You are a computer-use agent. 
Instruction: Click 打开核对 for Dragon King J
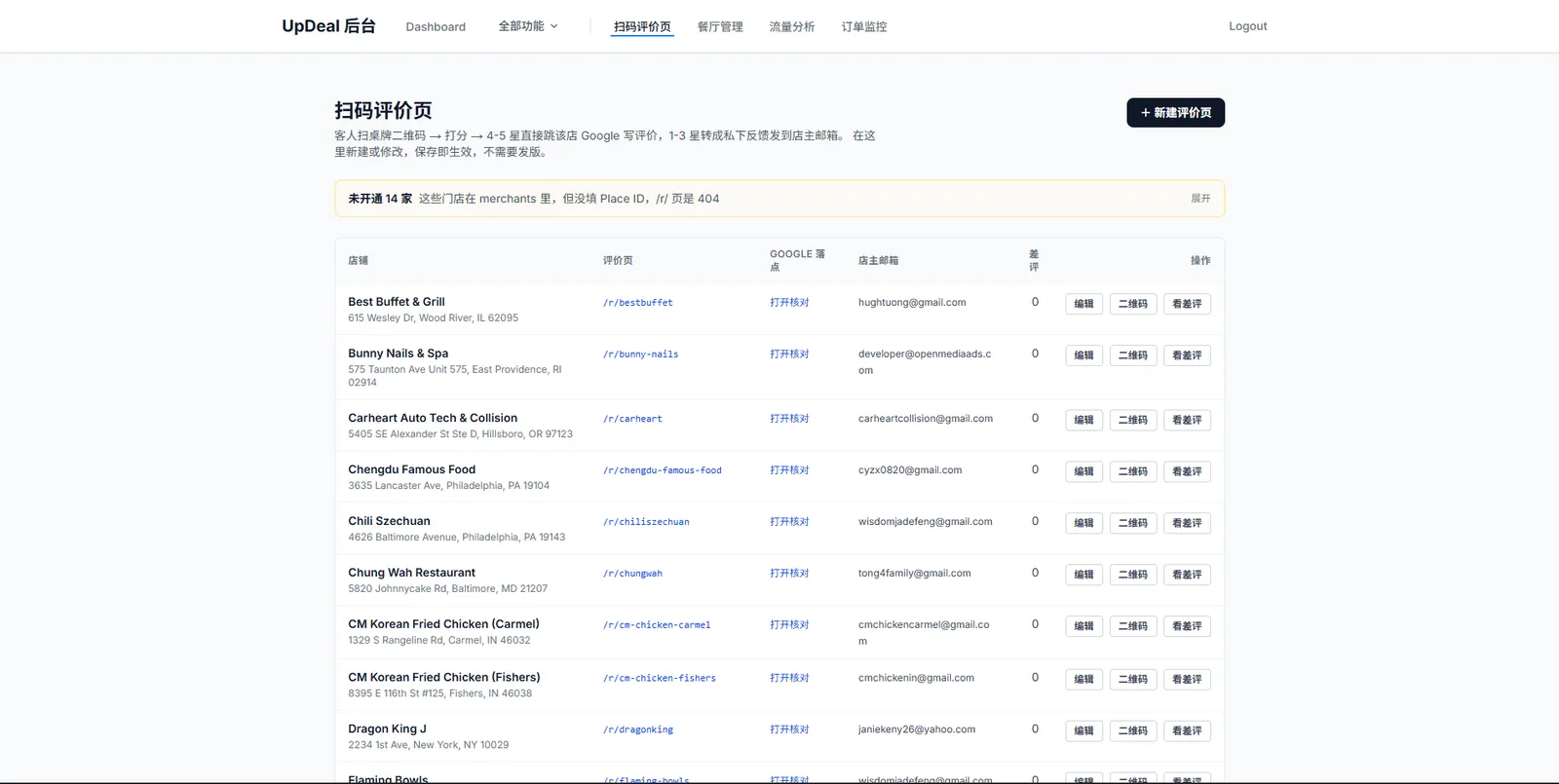click(x=789, y=729)
